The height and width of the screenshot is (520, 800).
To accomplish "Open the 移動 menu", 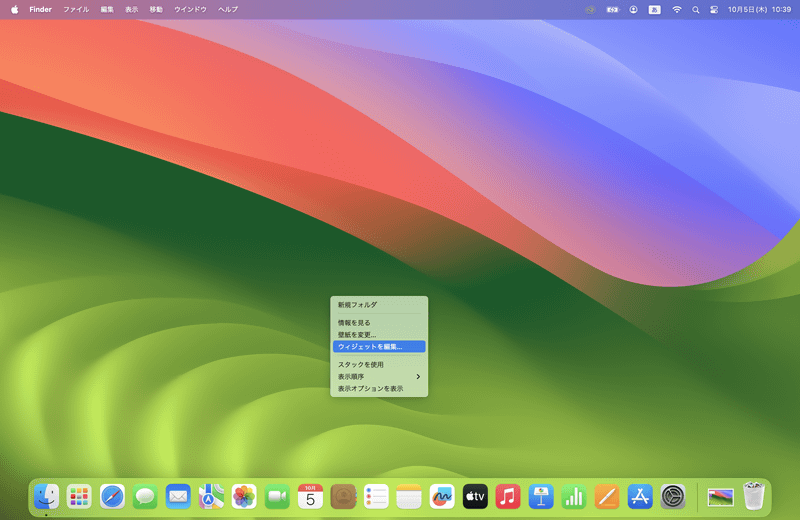I will (x=156, y=9).
